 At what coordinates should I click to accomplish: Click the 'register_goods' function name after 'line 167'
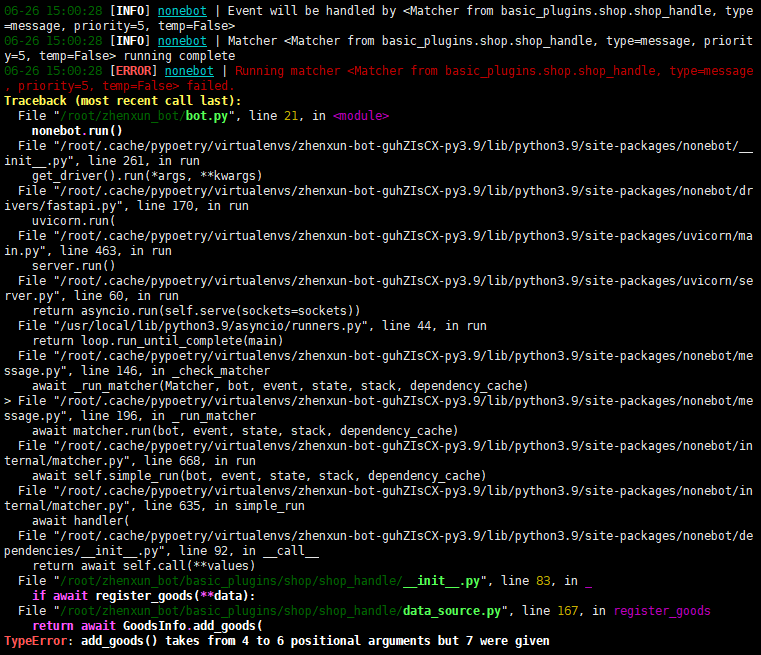[x=662, y=611]
